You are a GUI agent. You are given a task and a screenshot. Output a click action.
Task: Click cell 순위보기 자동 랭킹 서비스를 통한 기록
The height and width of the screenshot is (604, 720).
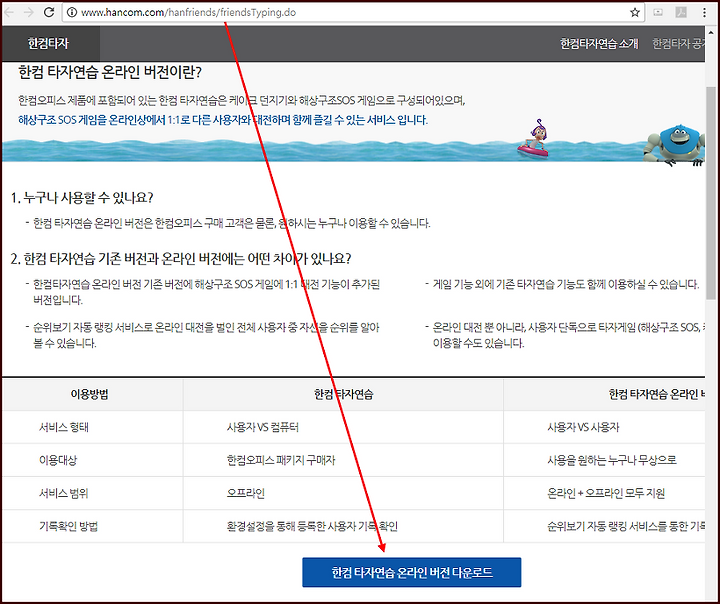[x=626, y=526]
